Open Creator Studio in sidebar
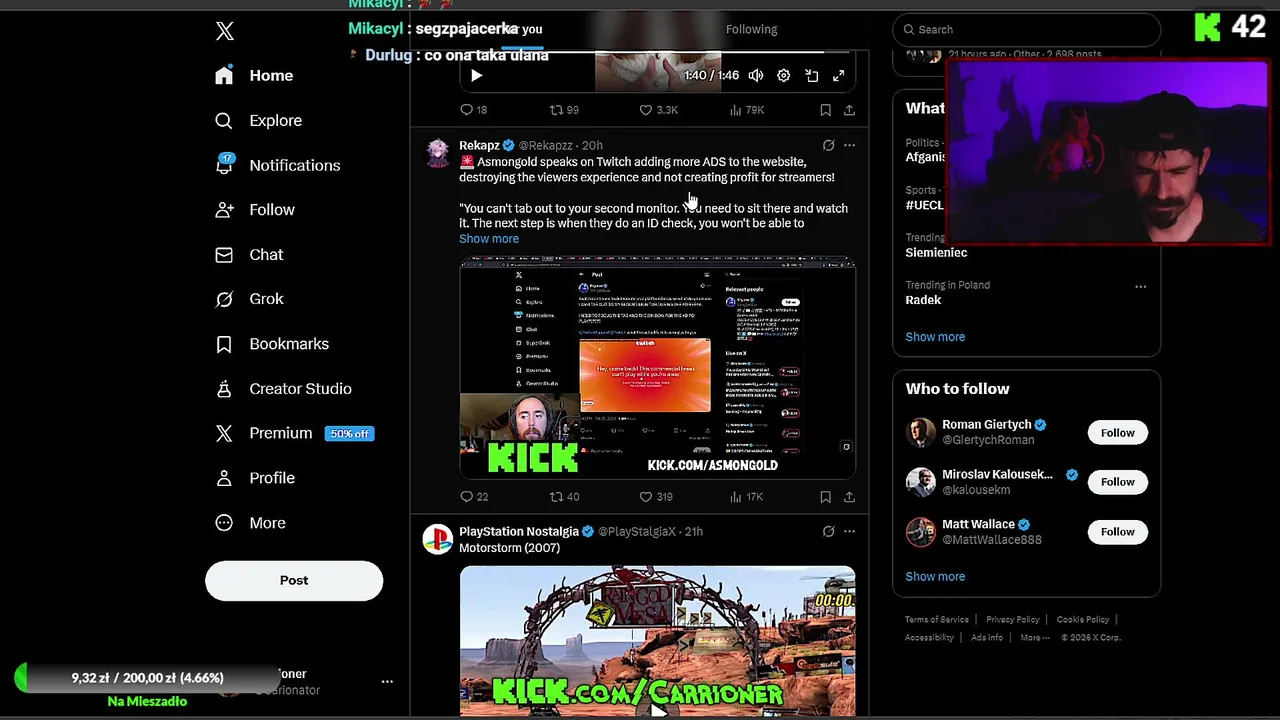Screen dimensions: 1280x720 point(283,389)
